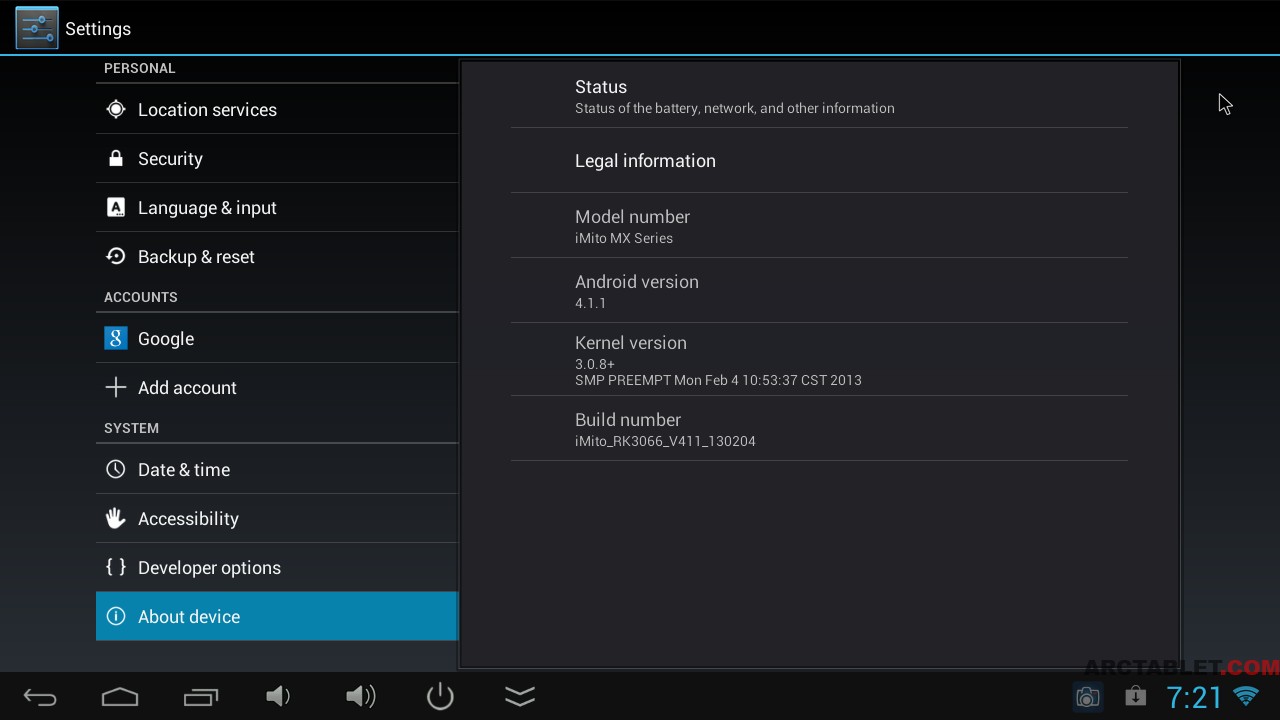The width and height of the screenshot is (1280, 720).
Task: Open Legal information
Action: [819, 160]
